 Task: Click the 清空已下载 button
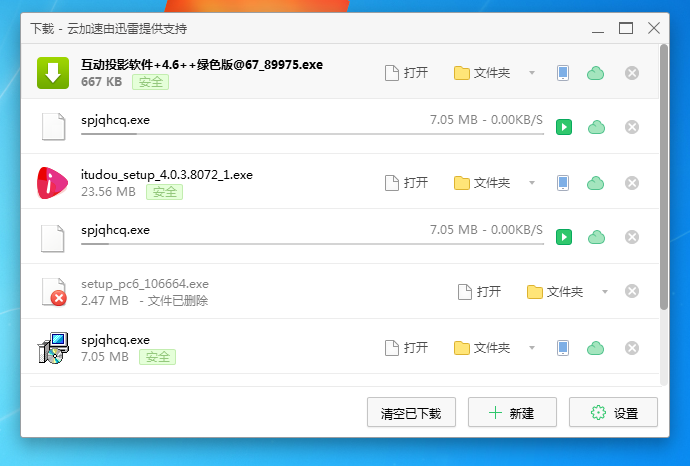[411, 412]
